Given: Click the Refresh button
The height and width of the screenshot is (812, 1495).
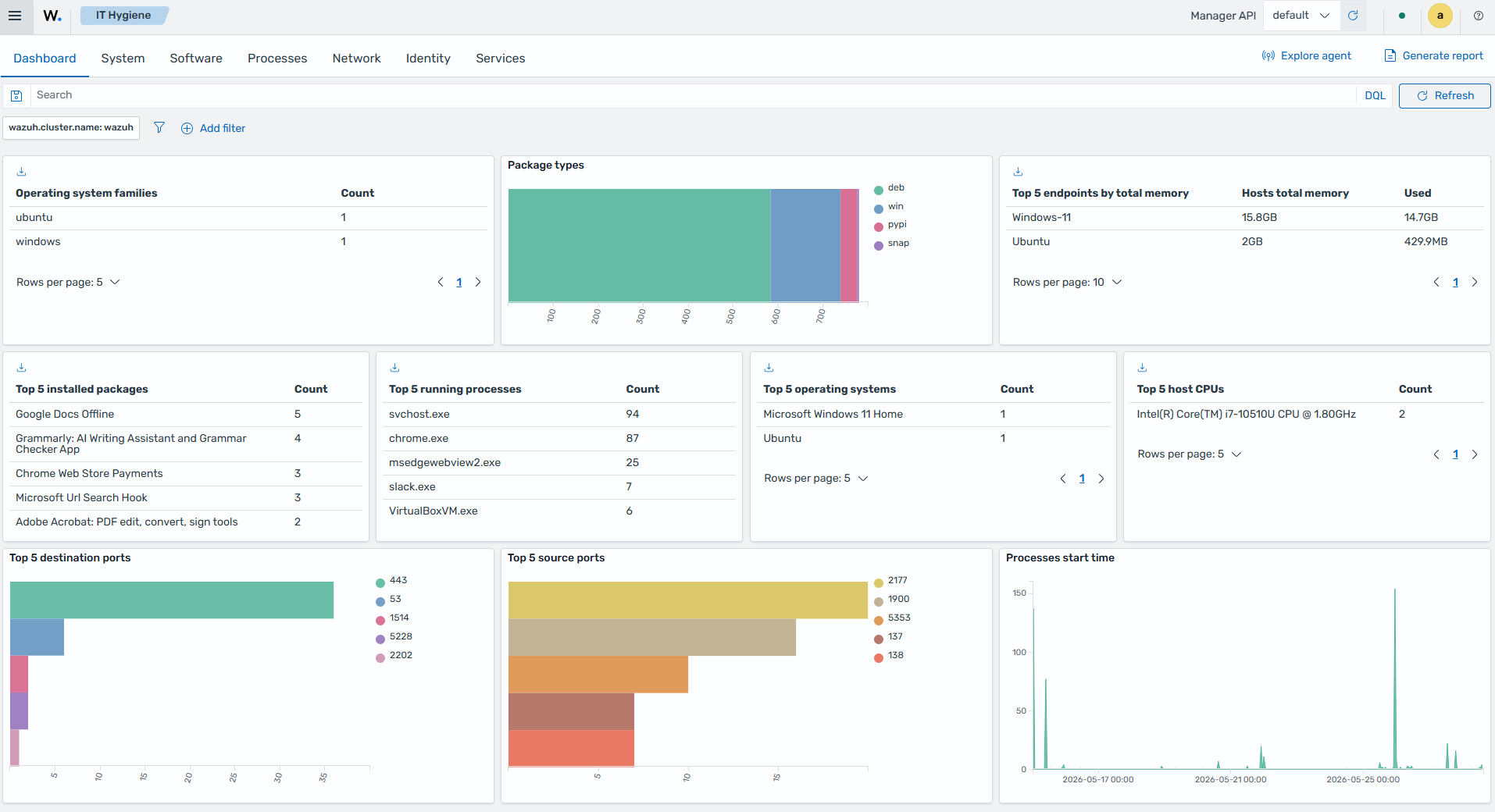Looking at the screenshot, I should 1445,95.
